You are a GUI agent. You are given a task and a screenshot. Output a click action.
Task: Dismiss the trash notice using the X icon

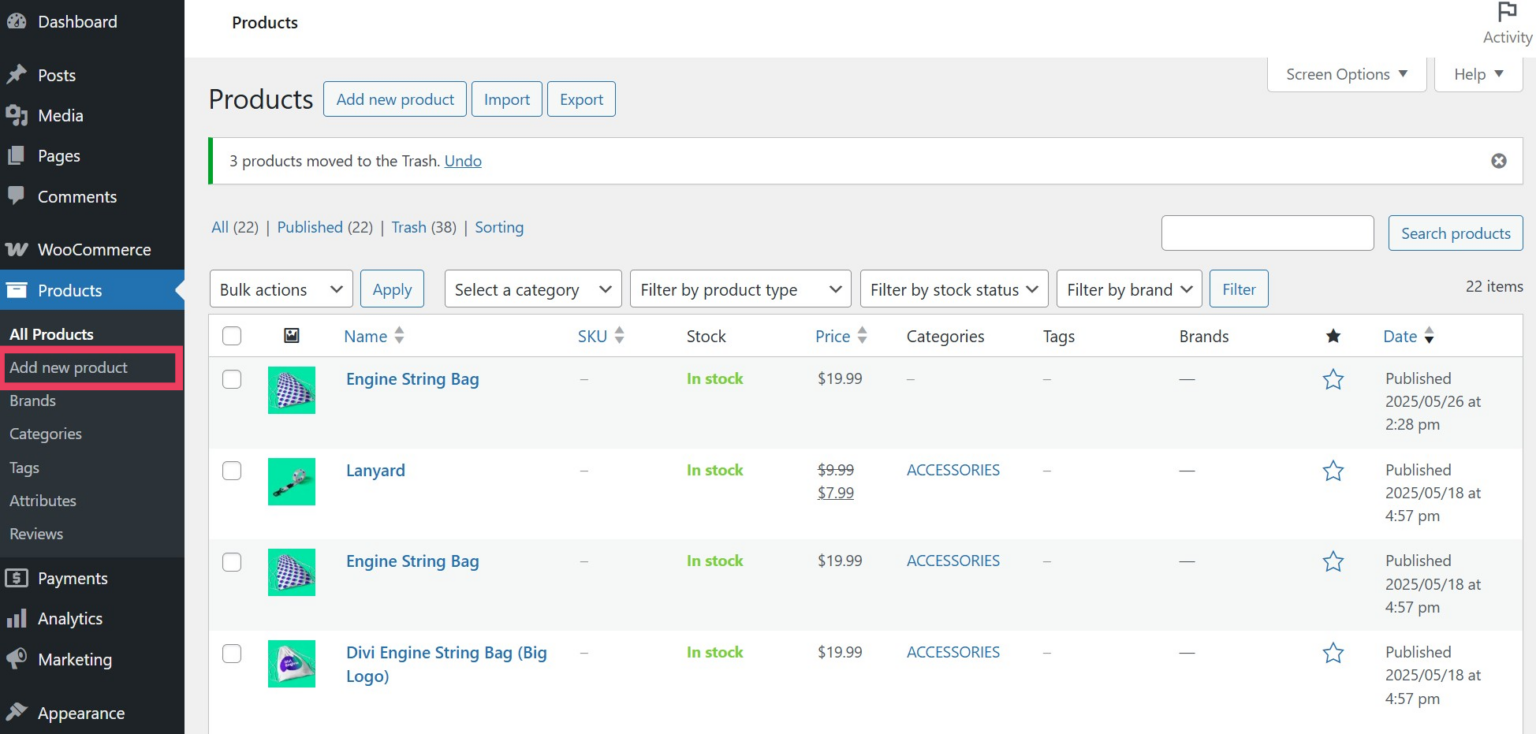[1499, 160]
